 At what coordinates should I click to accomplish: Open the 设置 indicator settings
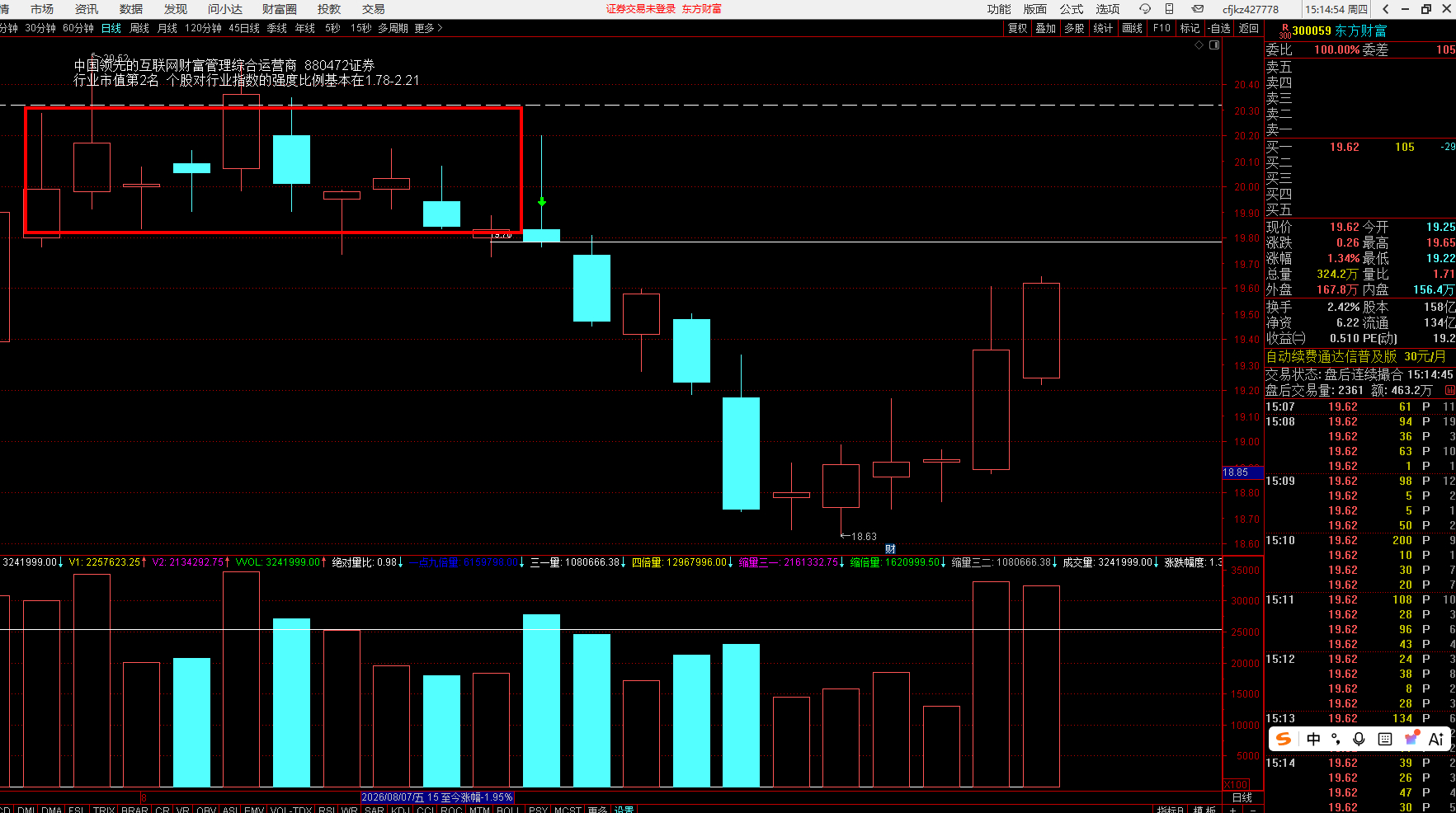(624, 810)
